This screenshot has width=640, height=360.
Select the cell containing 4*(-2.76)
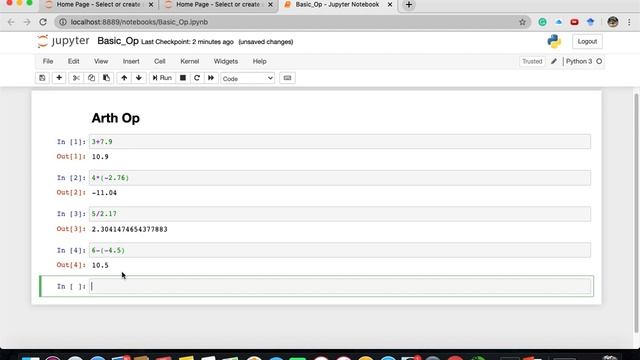(x=340, y=178)
